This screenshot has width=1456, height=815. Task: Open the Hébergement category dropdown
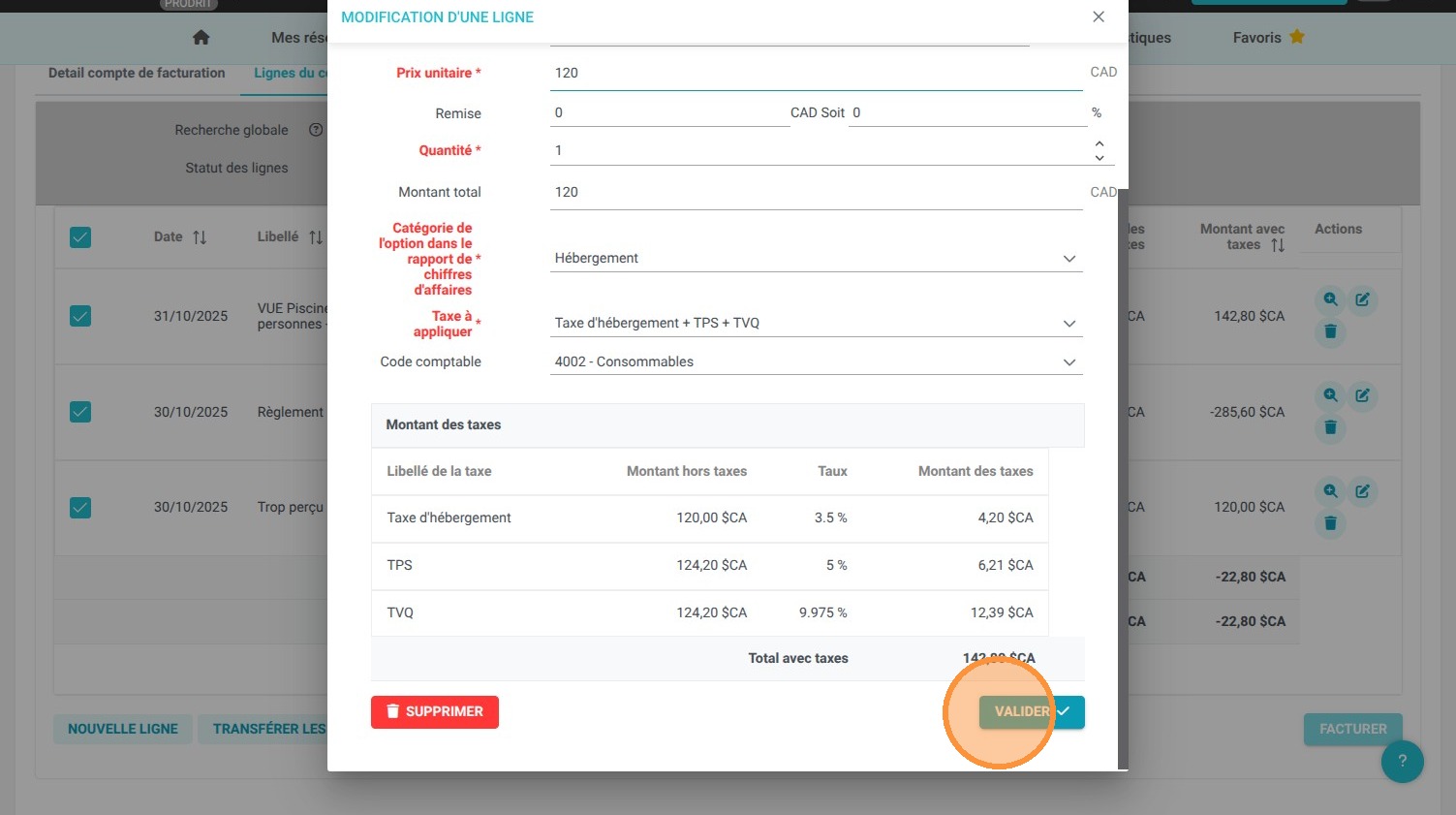(816, 258)
